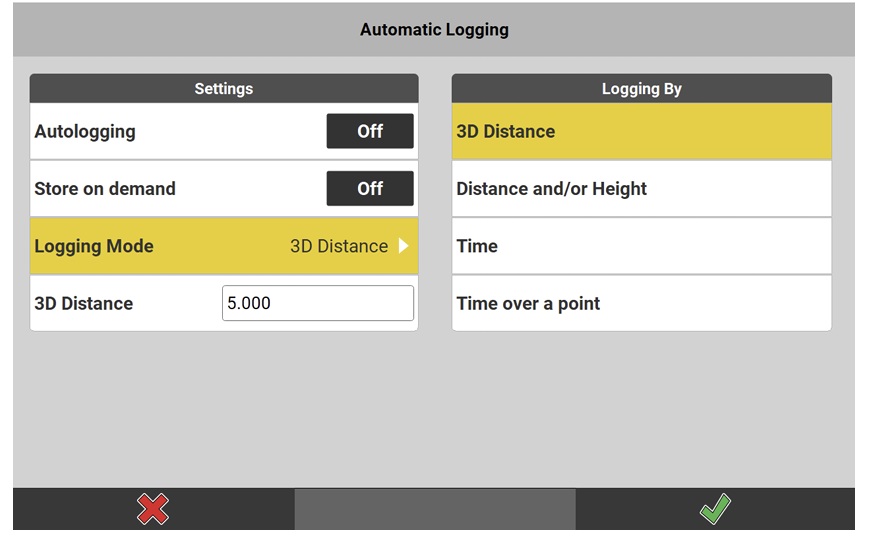Open the Logging Mode row label
Image resolution: width=876 pixels, height=538 pixels.
[x=94, y=246]
